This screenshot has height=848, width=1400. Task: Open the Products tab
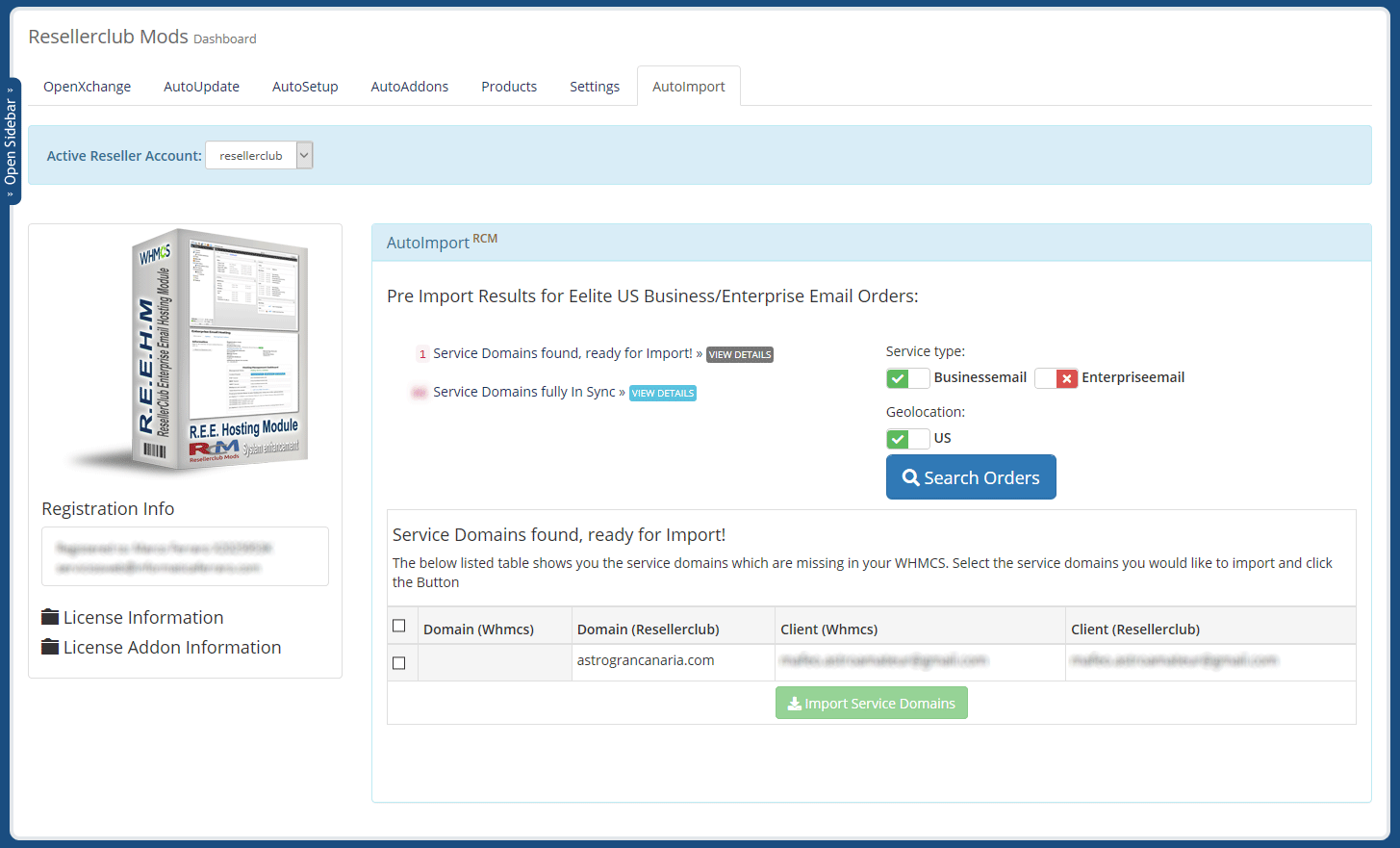click(509, 87)
